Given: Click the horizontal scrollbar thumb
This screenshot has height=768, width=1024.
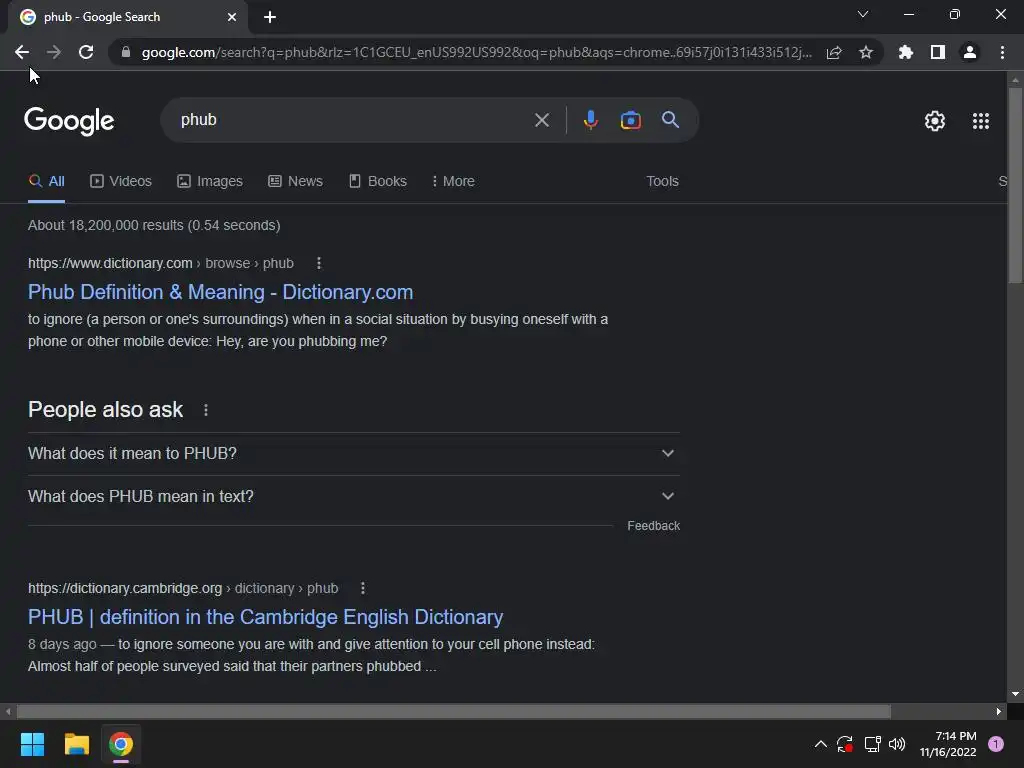Looking at the screenshot, I should [x=454, y=711].
